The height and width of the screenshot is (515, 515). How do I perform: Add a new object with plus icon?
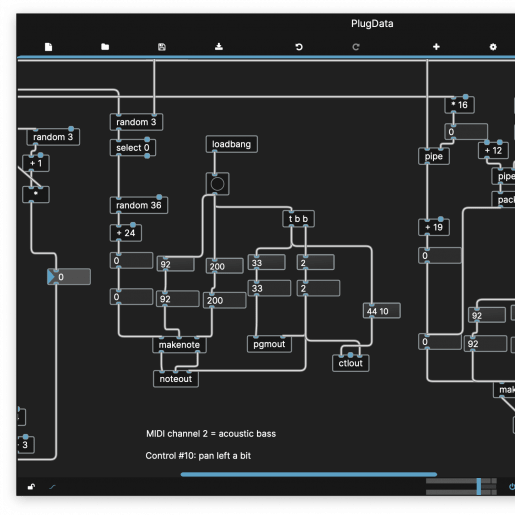pyautogui.click(x=436, y=47)
